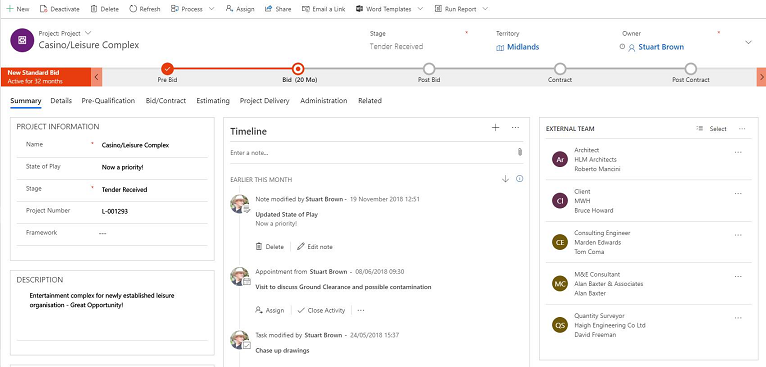Open the Process dropdown menu

click(x=192, y=9)
